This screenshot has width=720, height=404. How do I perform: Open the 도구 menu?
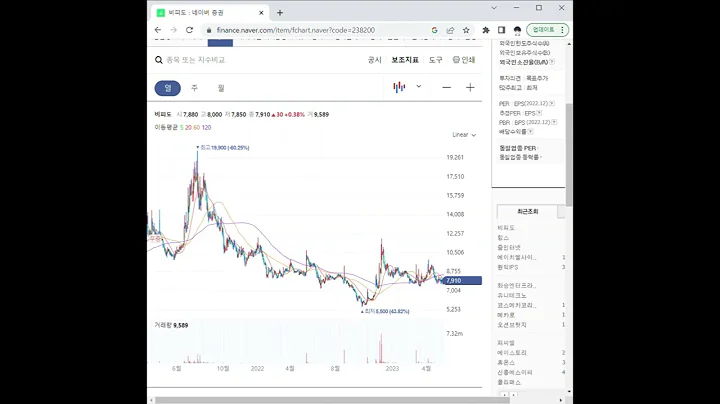[x=435, y=60]
